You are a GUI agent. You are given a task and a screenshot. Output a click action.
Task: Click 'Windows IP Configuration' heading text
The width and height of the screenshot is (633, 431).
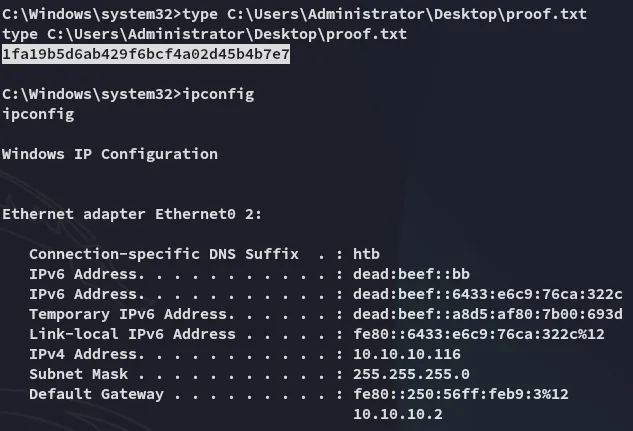110,154
